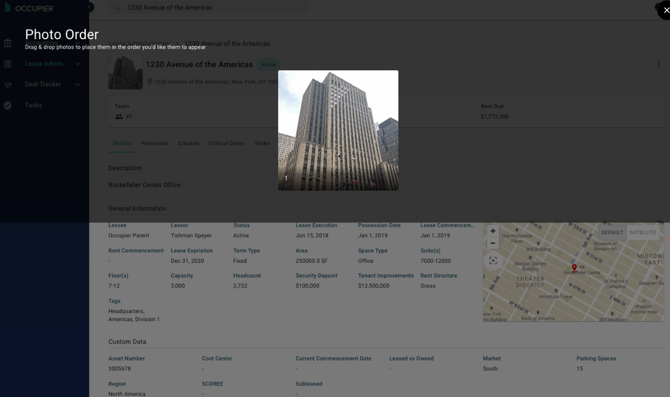Click the '1230 Avenue of the Americas' breadcrumb
This screenshot has width=670, height=397.
coord(227,44)
